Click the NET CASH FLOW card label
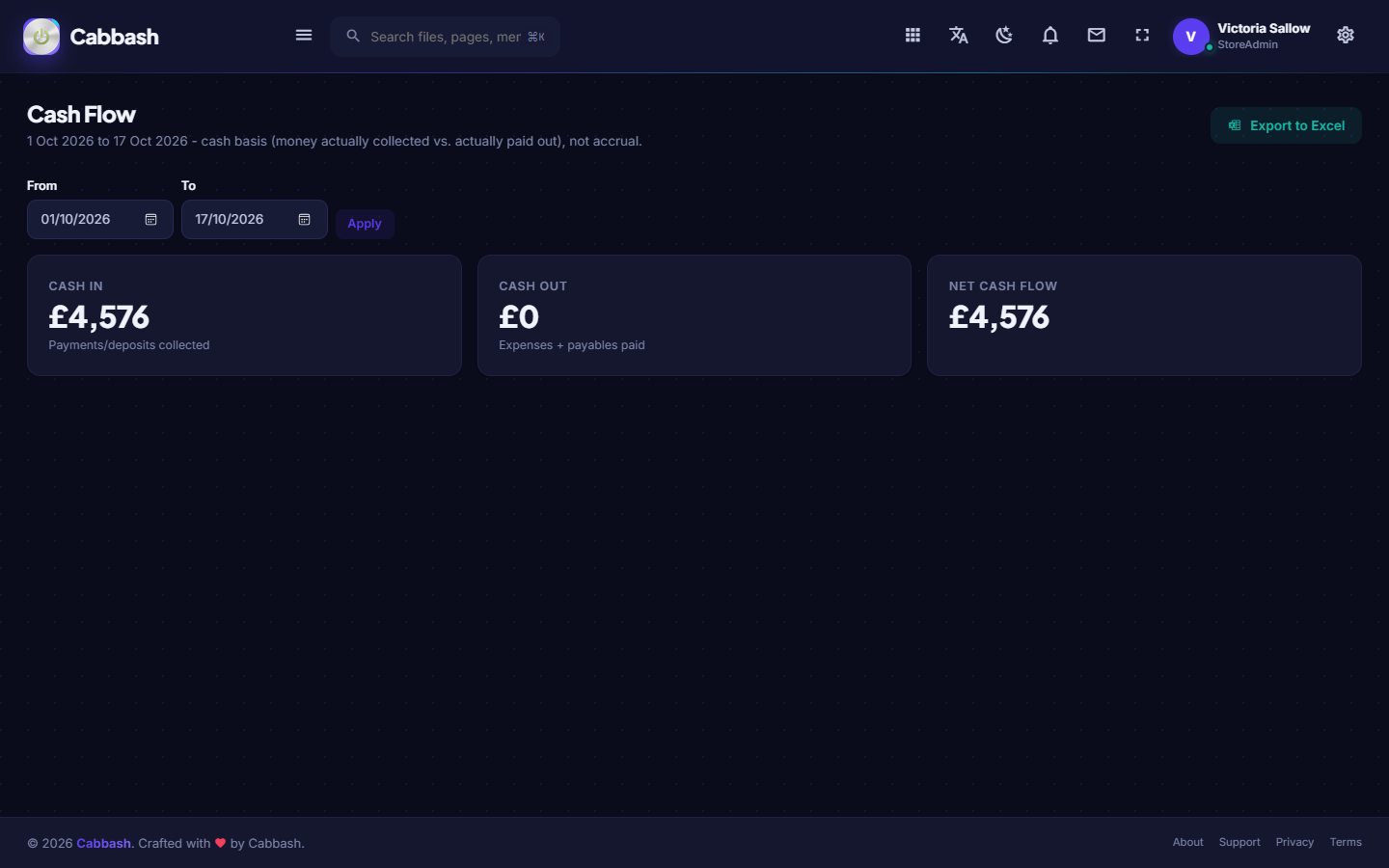The width and height of the screenshot is (1389, 868). pos(1003,286)
